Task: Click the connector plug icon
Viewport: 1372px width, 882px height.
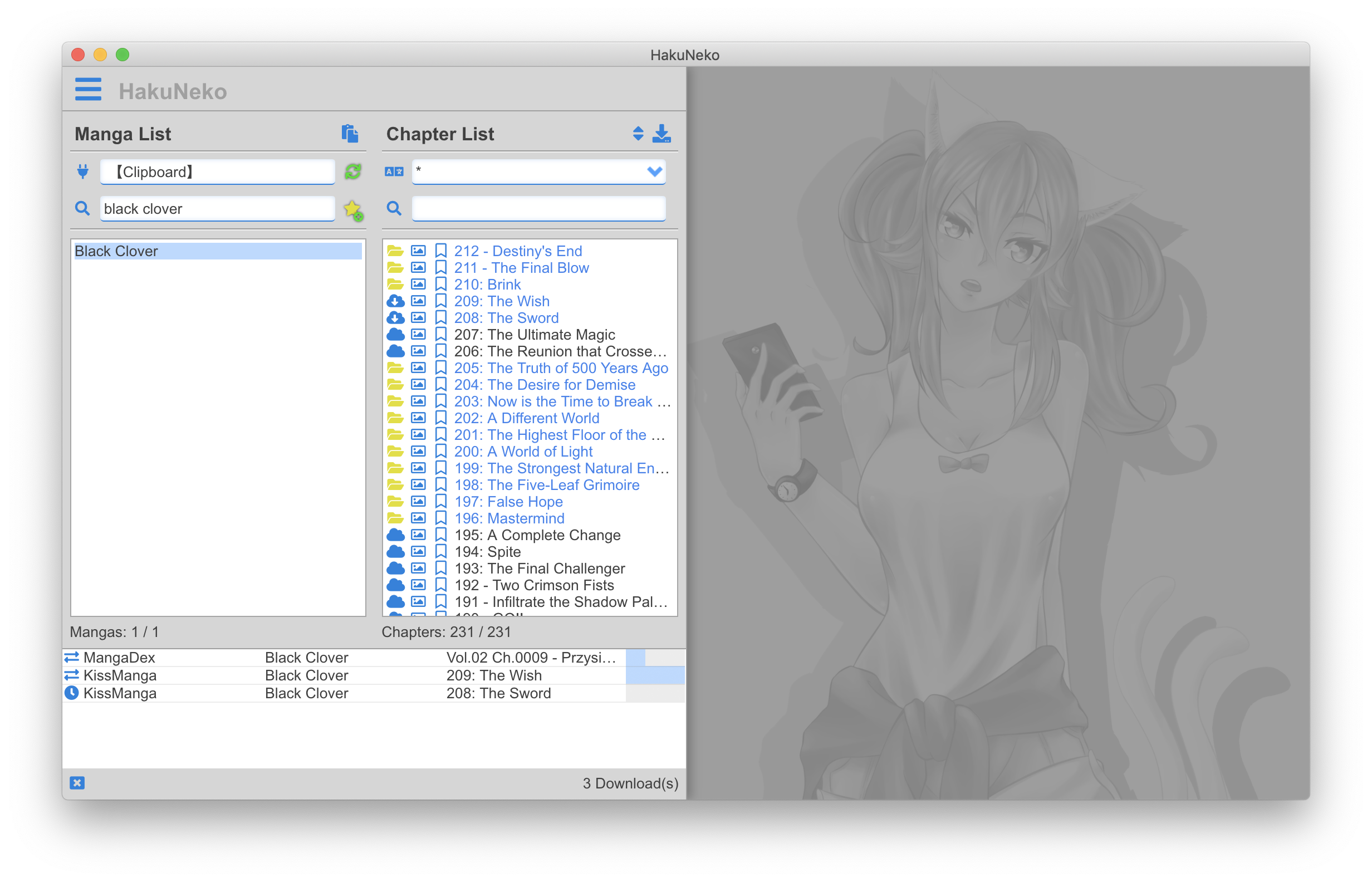Action: [x=82, y=171]
